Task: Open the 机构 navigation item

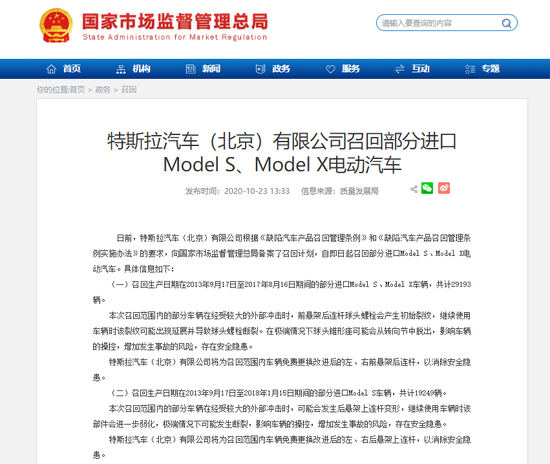Action: (x=141, y=69)
